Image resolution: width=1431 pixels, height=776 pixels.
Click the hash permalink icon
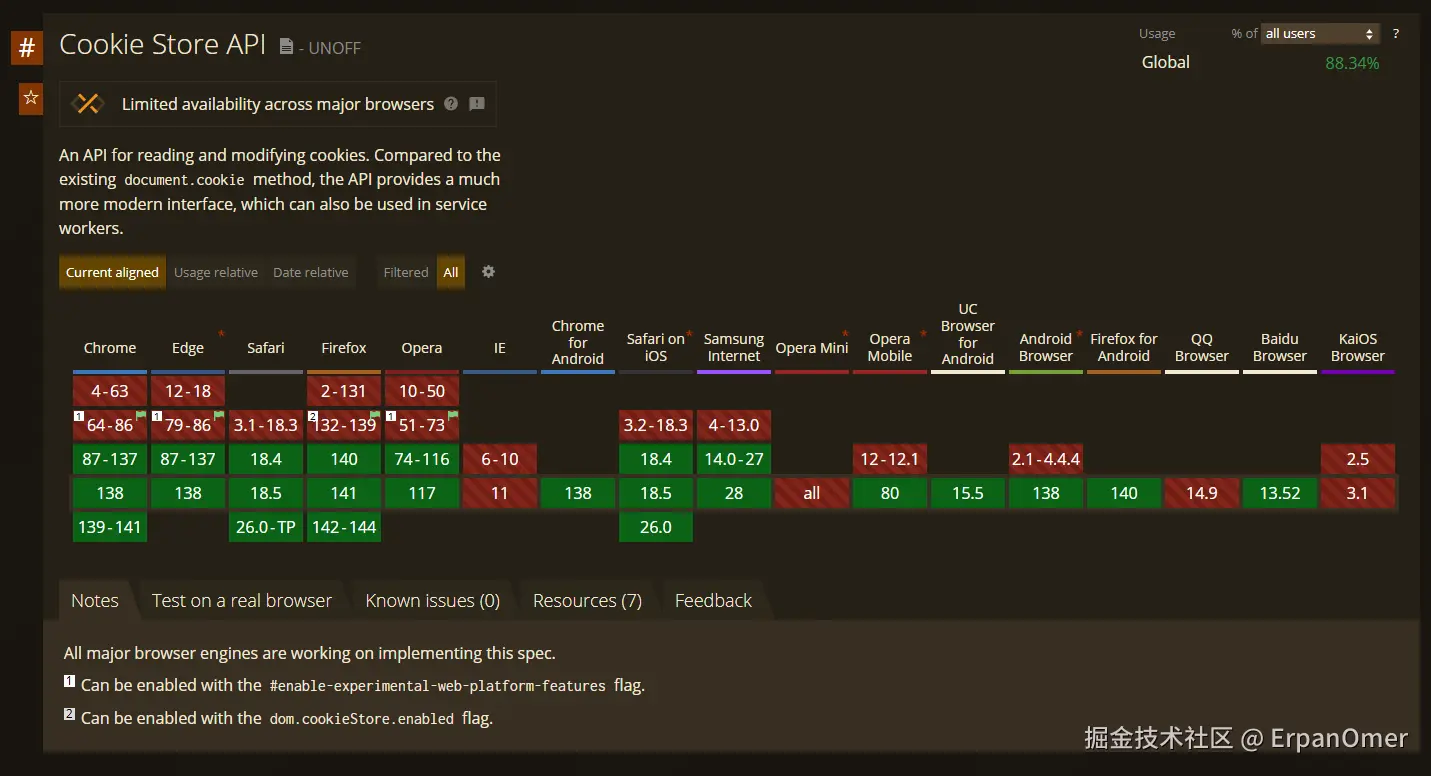click(27, 47)
